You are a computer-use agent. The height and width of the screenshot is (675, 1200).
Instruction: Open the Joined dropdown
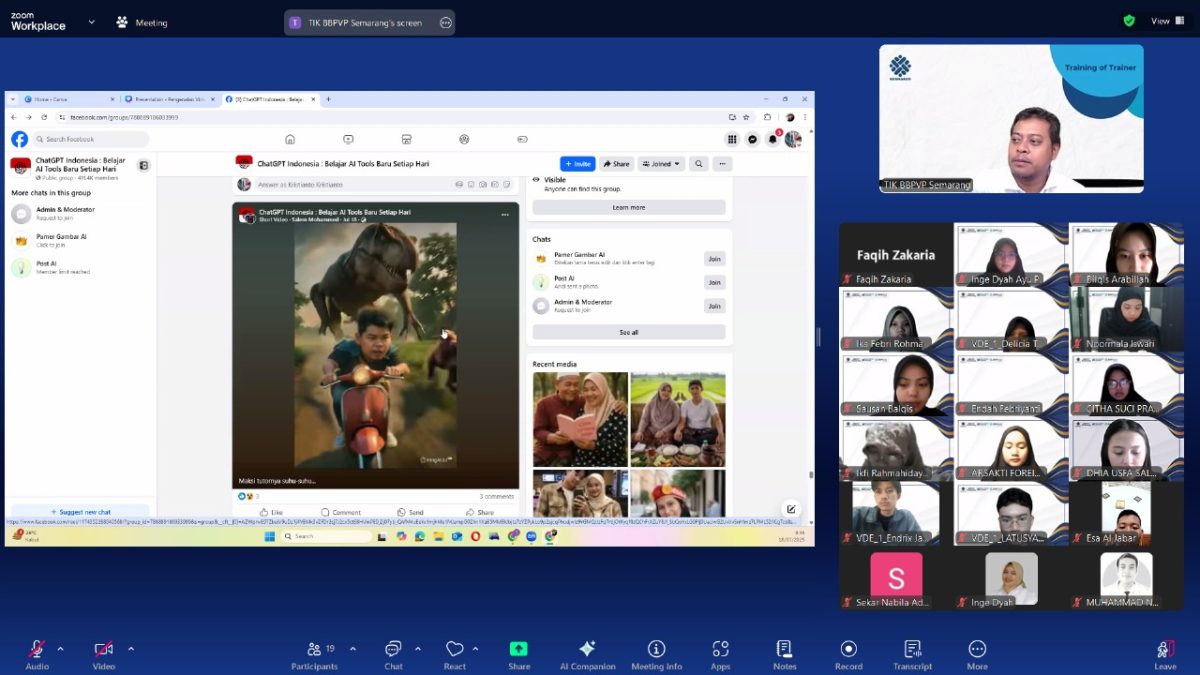click(x=661, y=164)
